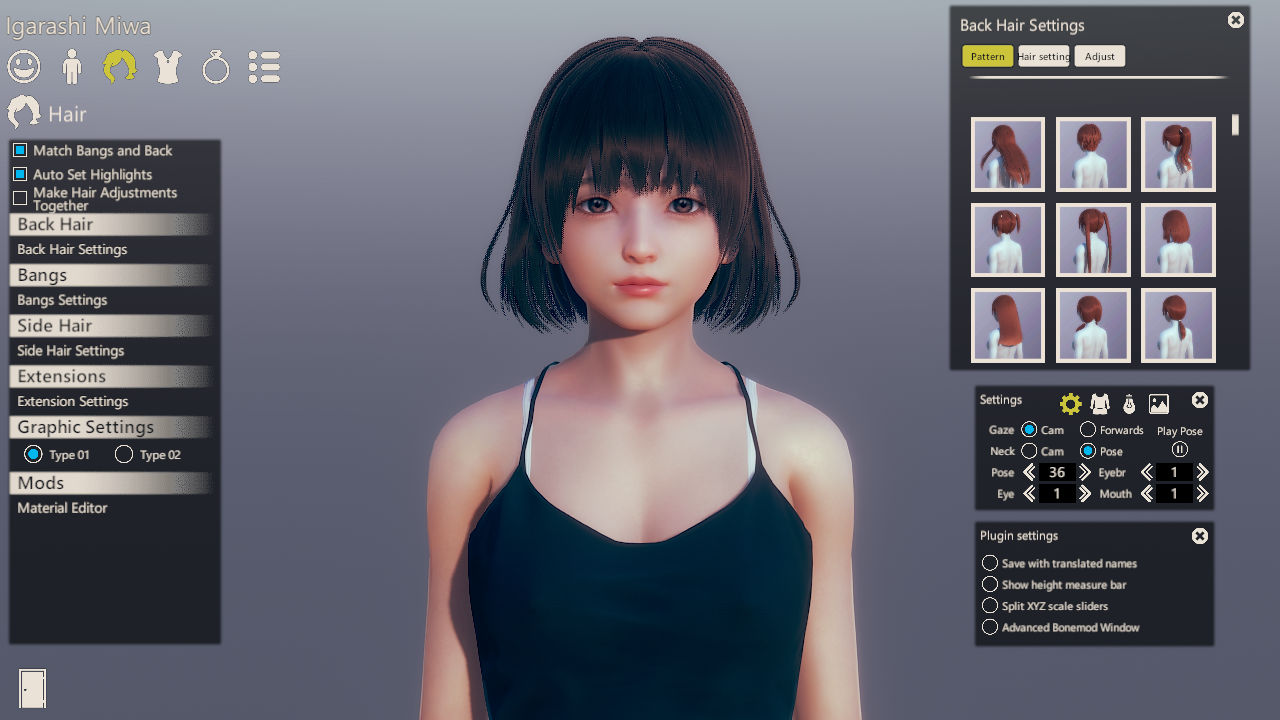Open the Material Editor
This screenshot has width=1280, height=720.
tap(62, 508)
